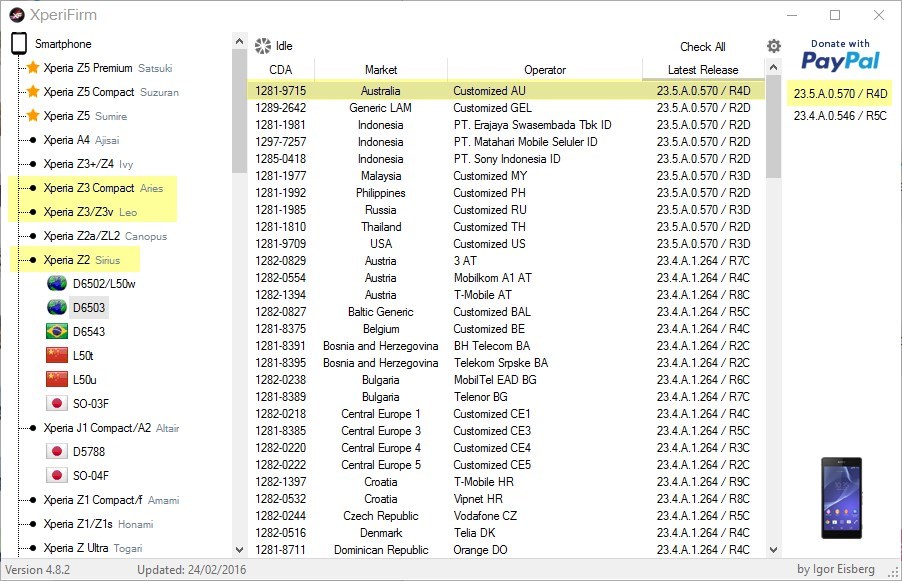Expand the Xperia Z Ultra Togari node

[x=33, y=548]
